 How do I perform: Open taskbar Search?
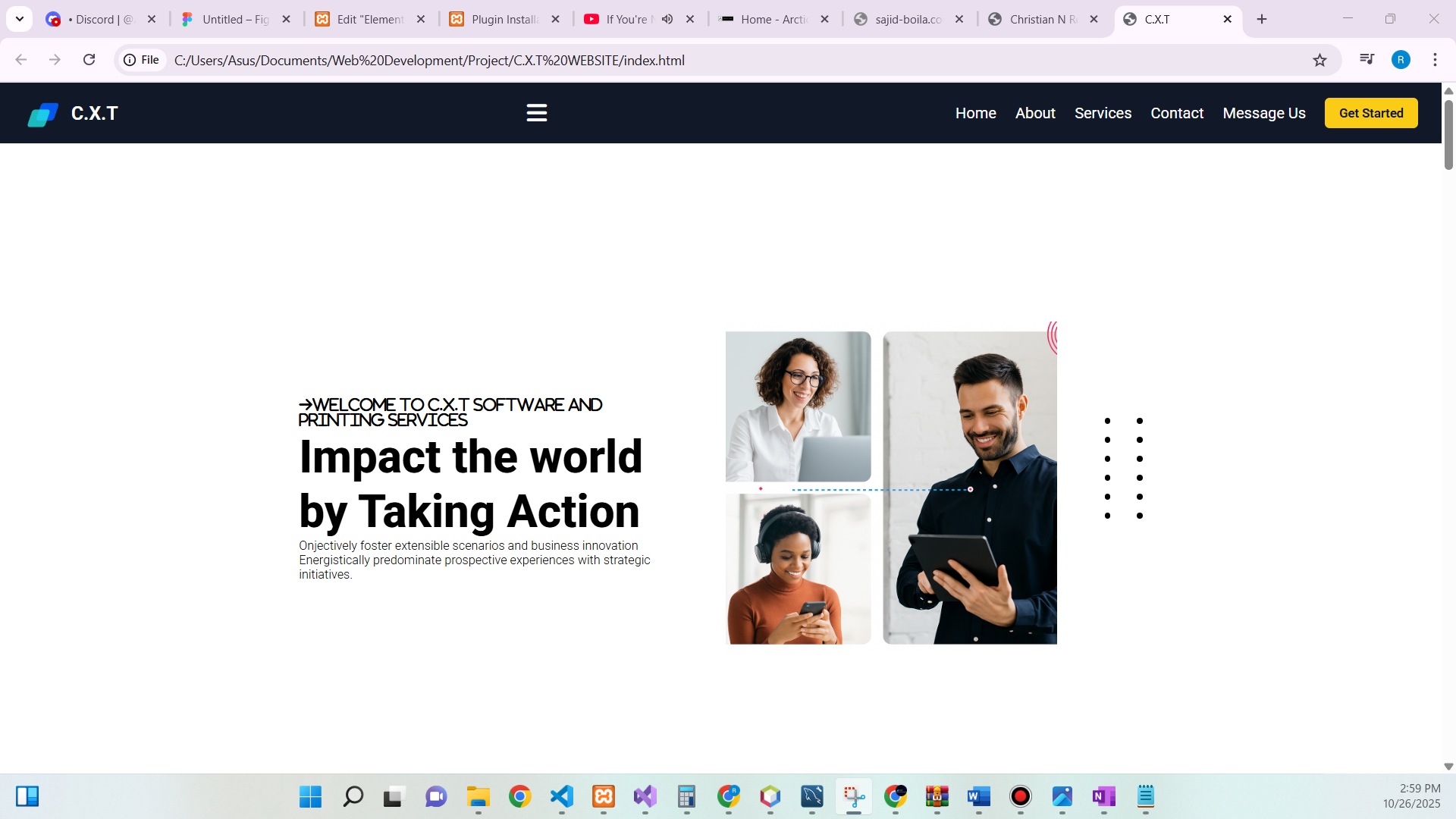point(353,796)
